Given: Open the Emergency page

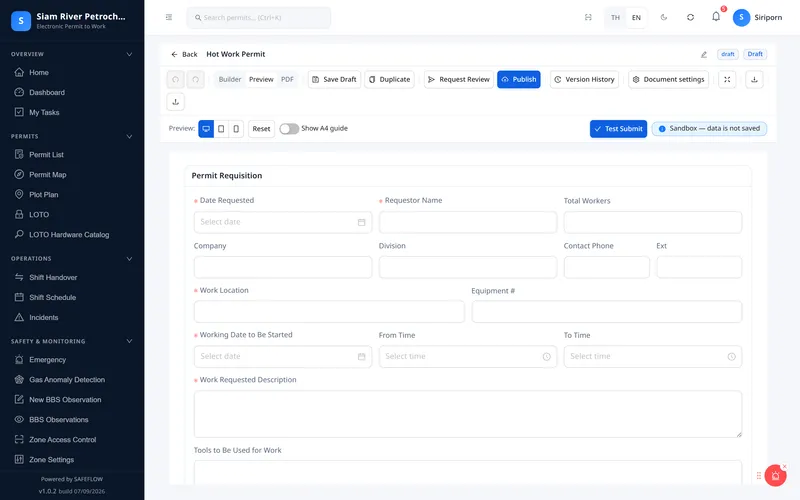Looking at the screenshot, I should point(47,360).
